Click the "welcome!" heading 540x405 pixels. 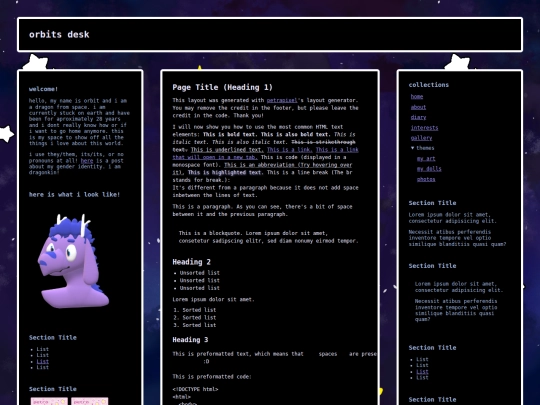43,89
